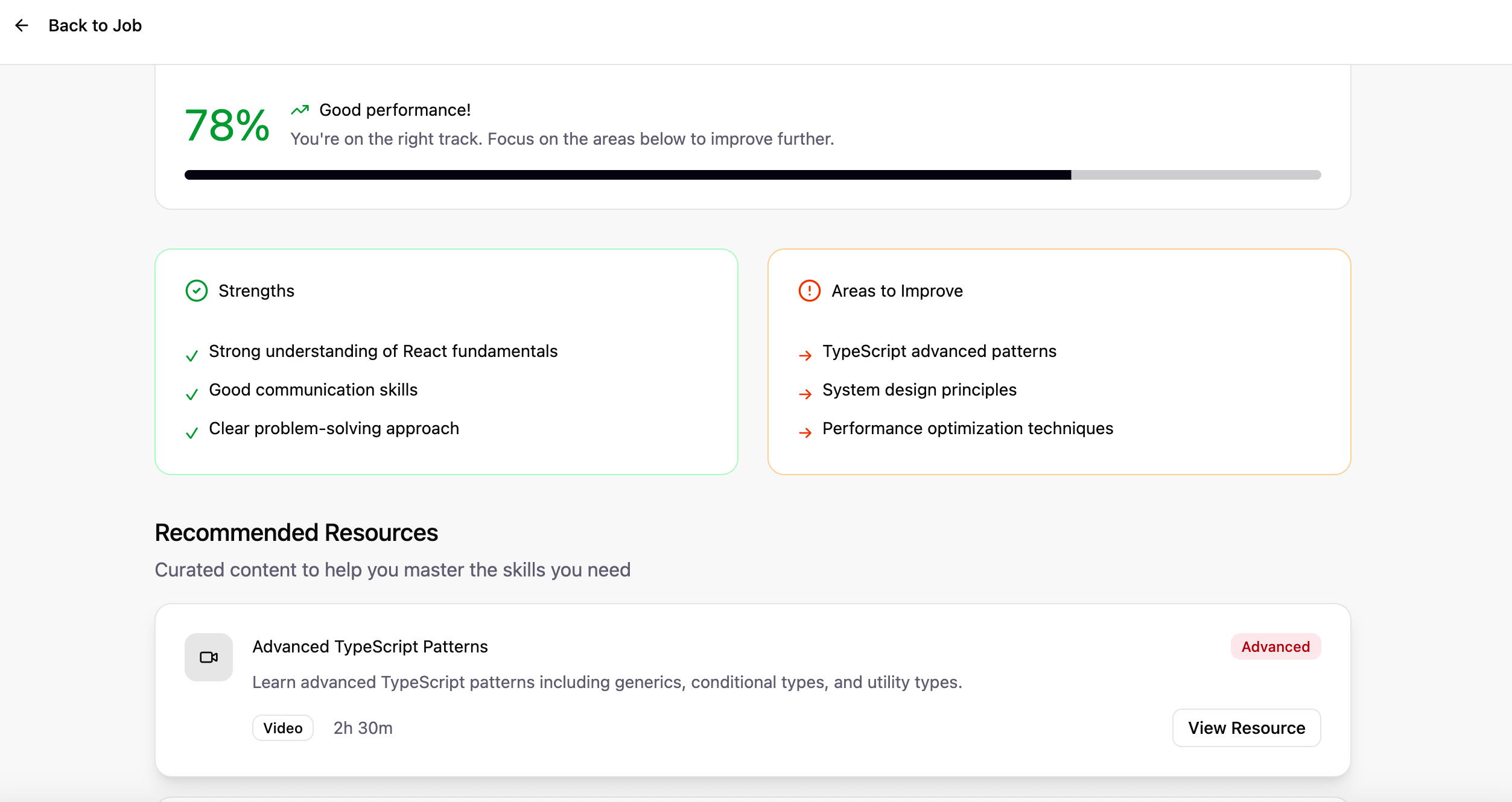Click checkmark beside React fundamentals strength

point(192,356)
